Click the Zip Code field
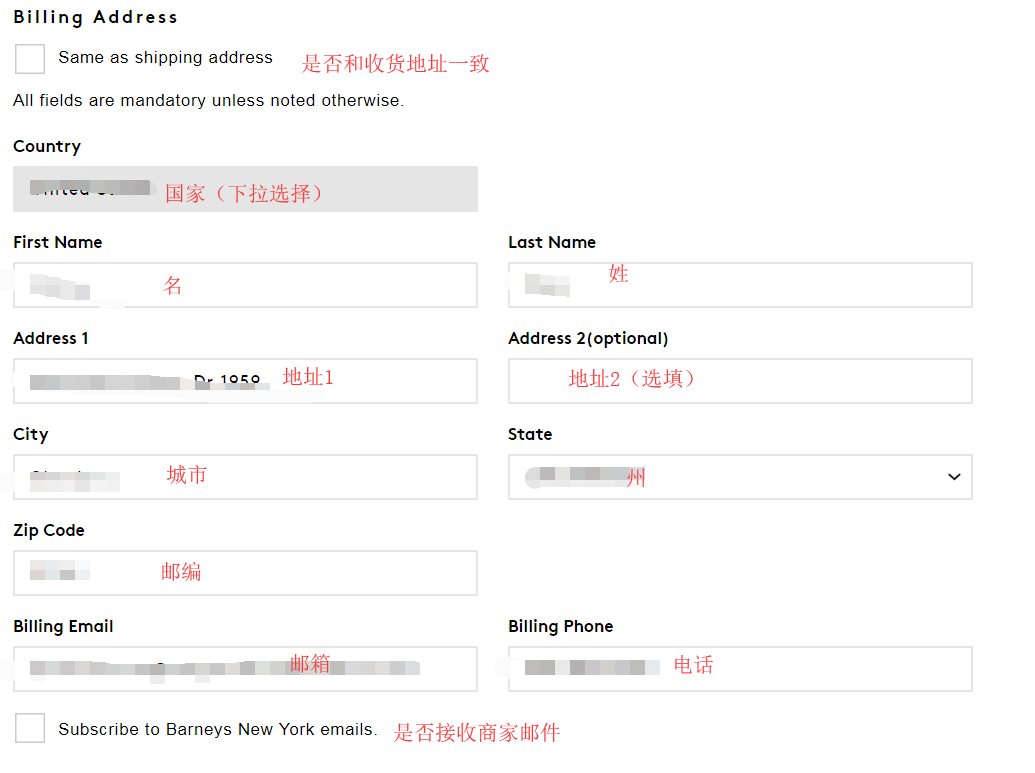Image resolution: width=1035 pixels, height=773 pixels. pyautogui.click(x=245, y=573)
